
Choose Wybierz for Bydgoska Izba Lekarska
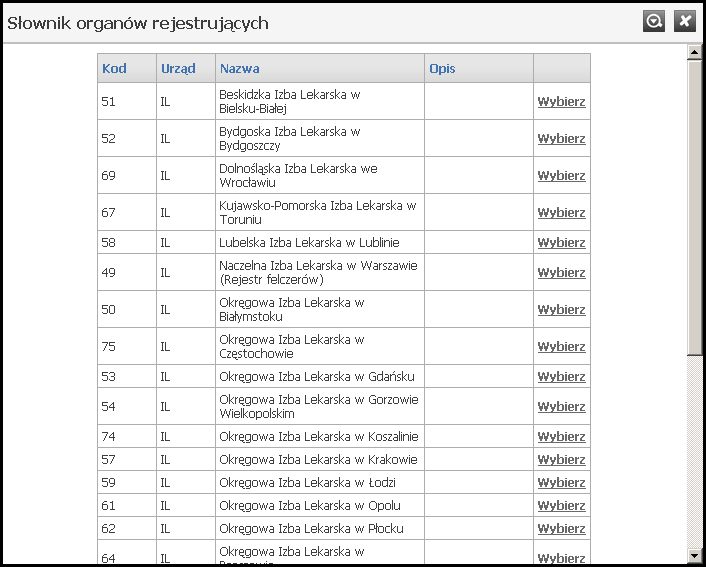[561, 139]
